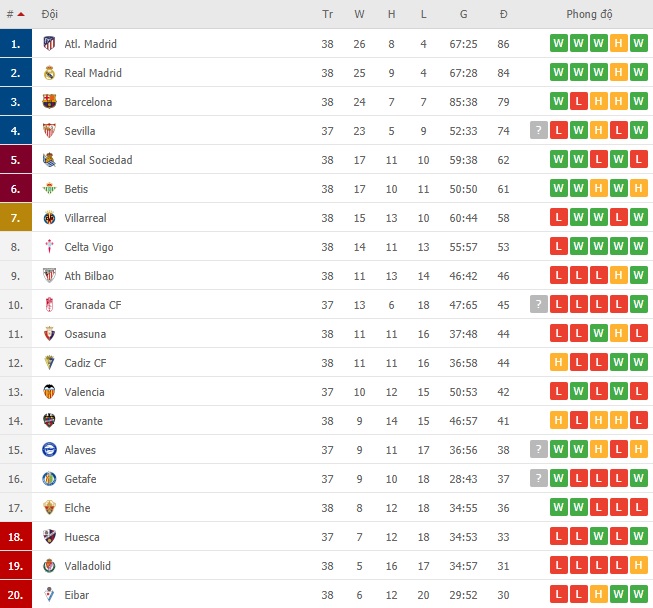
Task: Sort by the G goals column header
Action: pyautogui.click(x=463, y=14)
